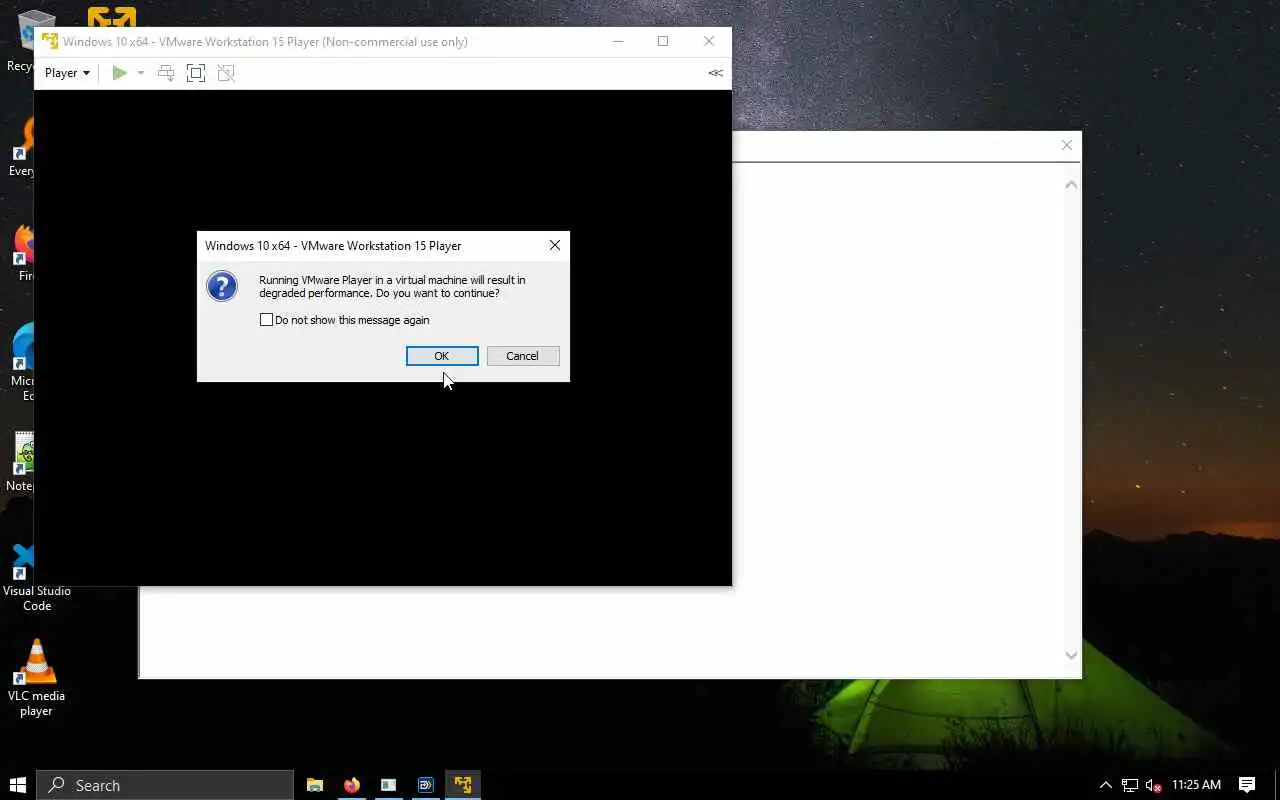The height and width of the screenshot is (800, 1280).
Task: Open the white window app on taskbar
Action: coord(389,785)
